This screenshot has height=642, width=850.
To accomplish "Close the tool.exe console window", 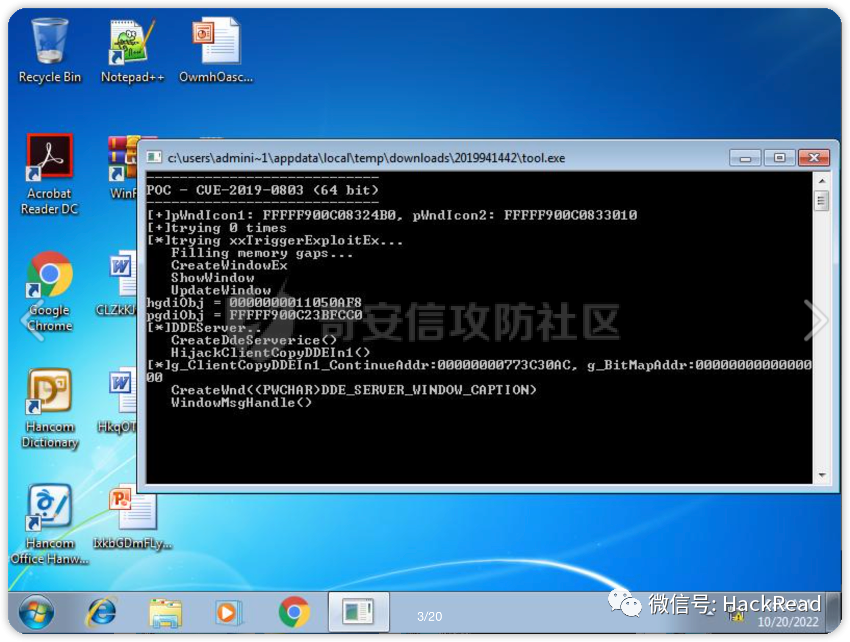I will pyautogui.click(x=813, y=158).
